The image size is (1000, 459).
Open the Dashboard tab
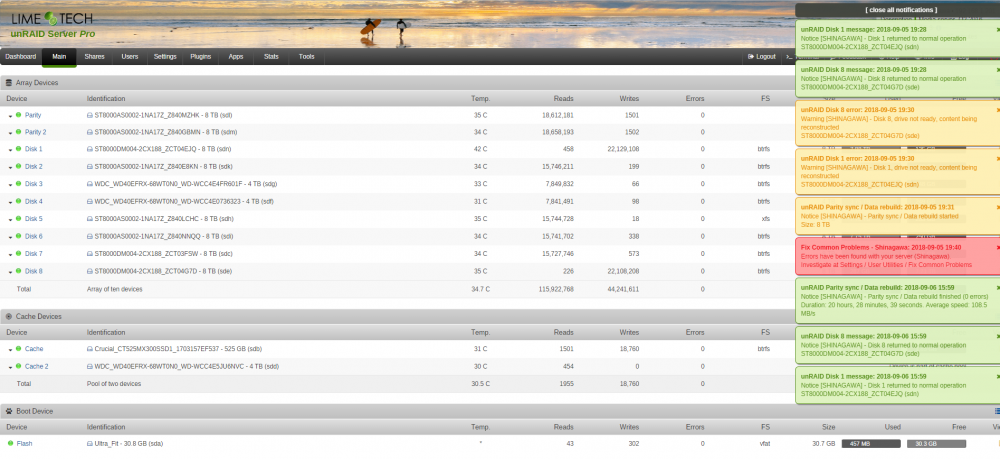21,57
